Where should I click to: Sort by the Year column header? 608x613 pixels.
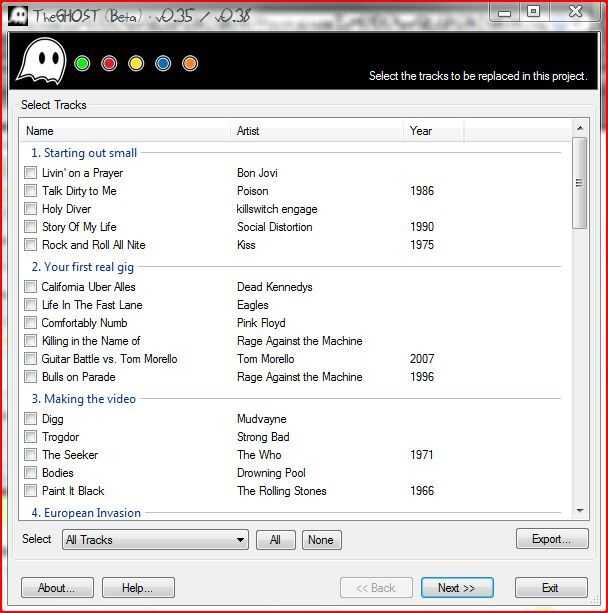click(x=434, y=131)
